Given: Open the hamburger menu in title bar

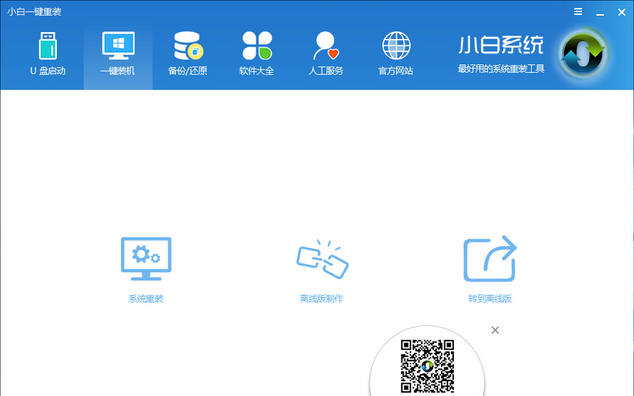Looking at the screenshot, I should 578,12.
